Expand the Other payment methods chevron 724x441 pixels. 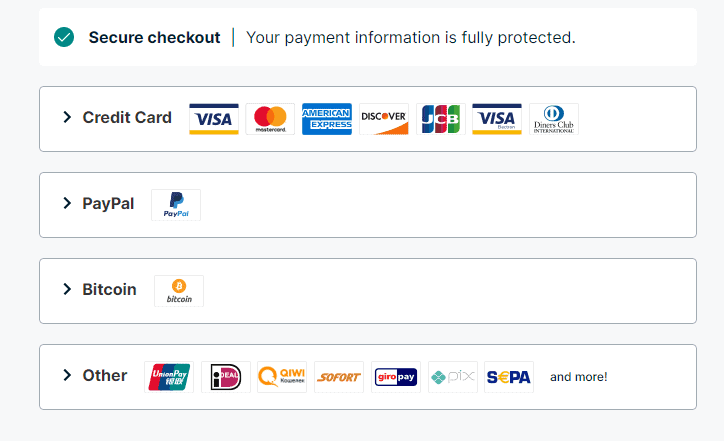(x=67, y=375)
